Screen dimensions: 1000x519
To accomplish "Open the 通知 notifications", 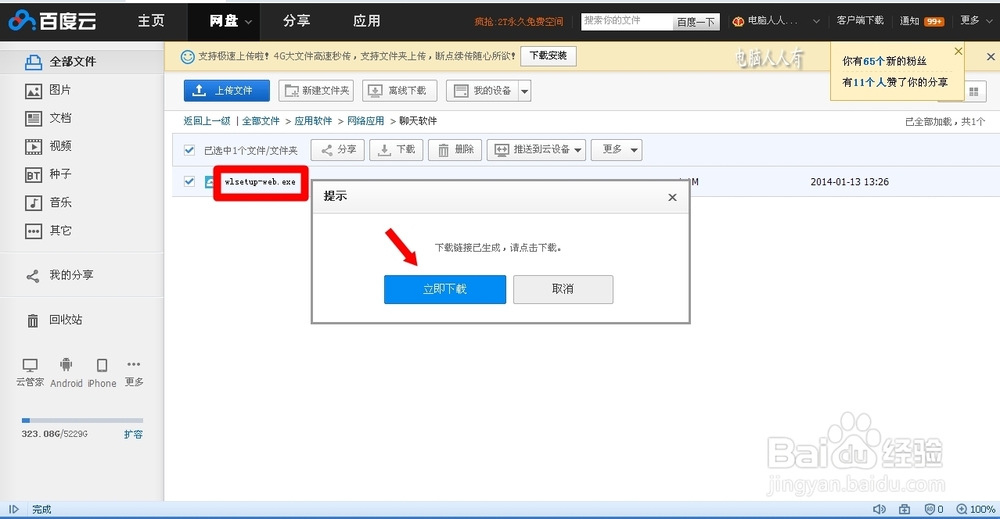I will [x=922, y=21].
